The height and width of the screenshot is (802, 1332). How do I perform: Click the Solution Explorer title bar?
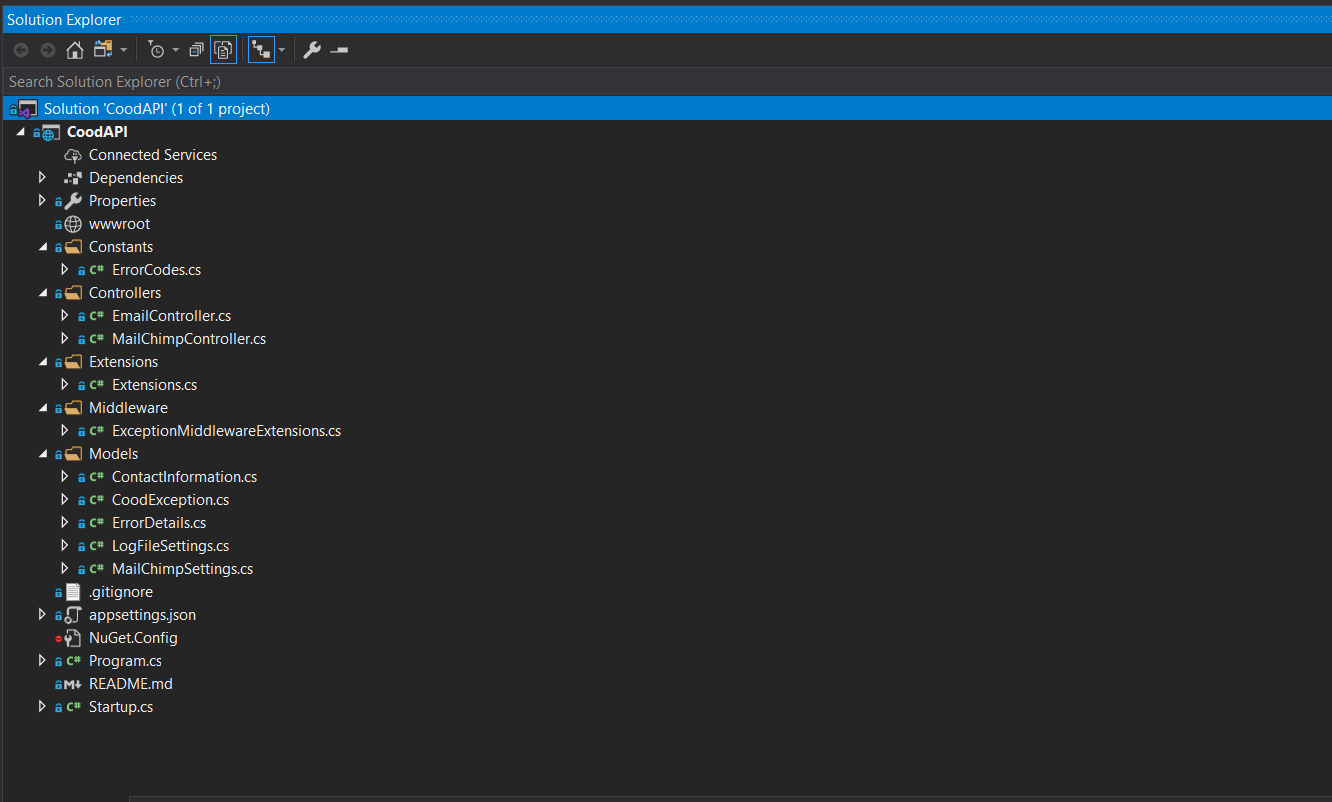pos(666,19)
